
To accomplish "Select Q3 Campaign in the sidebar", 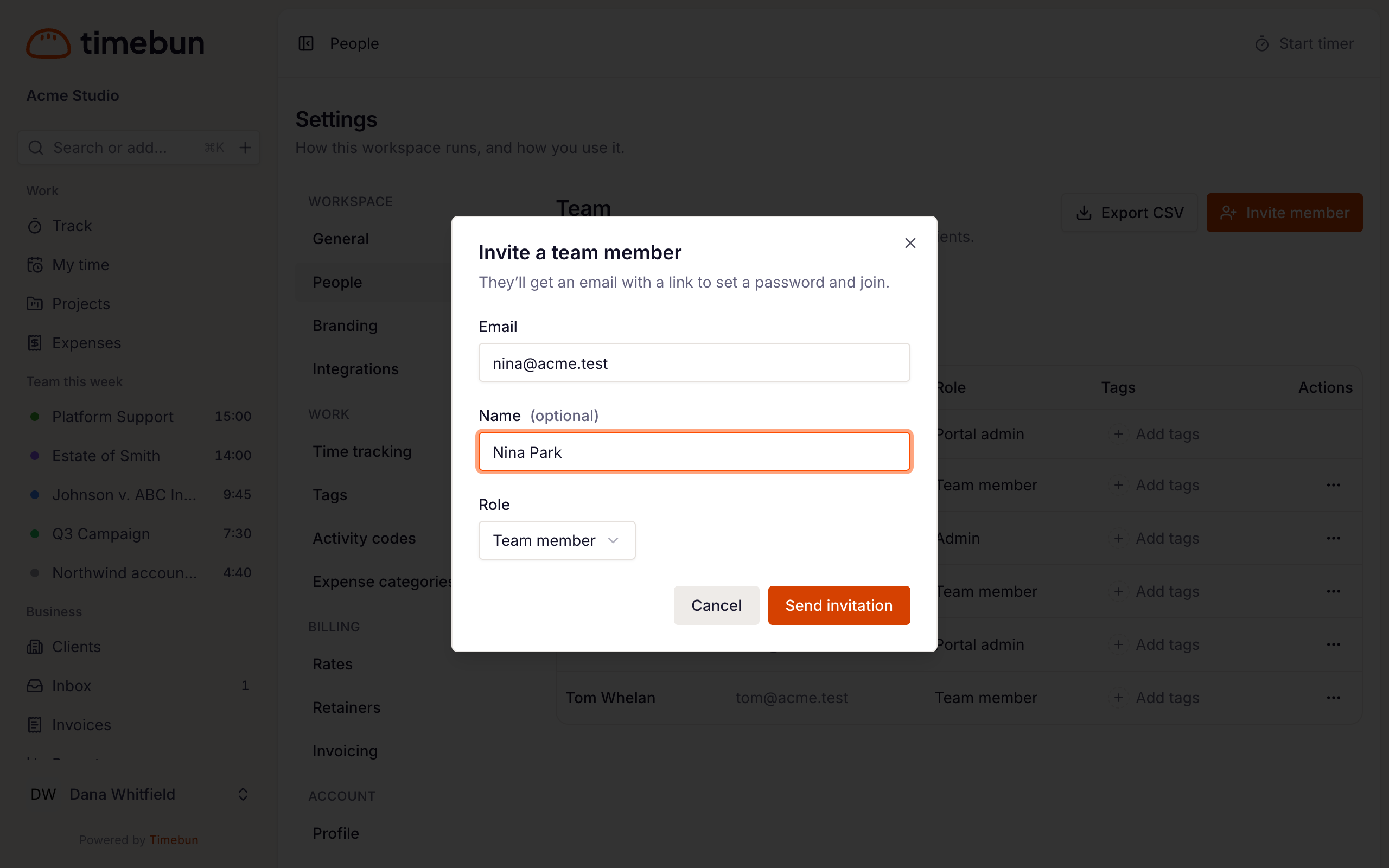I will click(x=138, y=534).
